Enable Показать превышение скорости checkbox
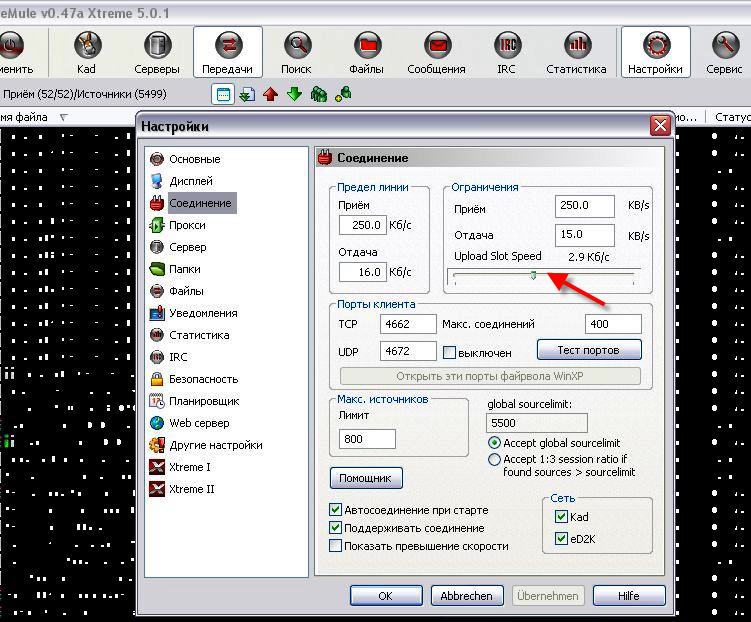The image size is (751, 622). tap(335, 546)
